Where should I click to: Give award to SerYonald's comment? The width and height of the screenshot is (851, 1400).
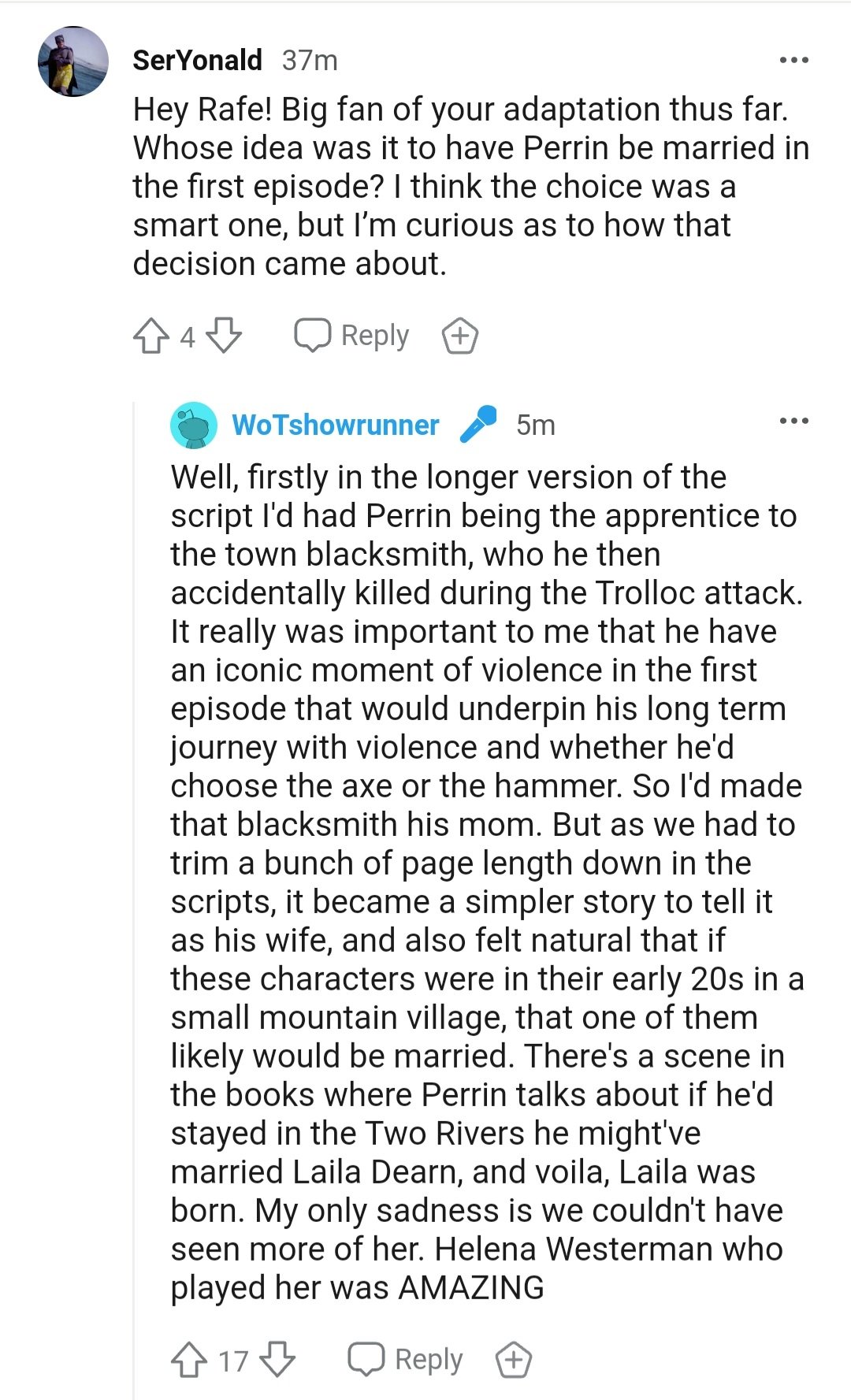coord(460,336)
